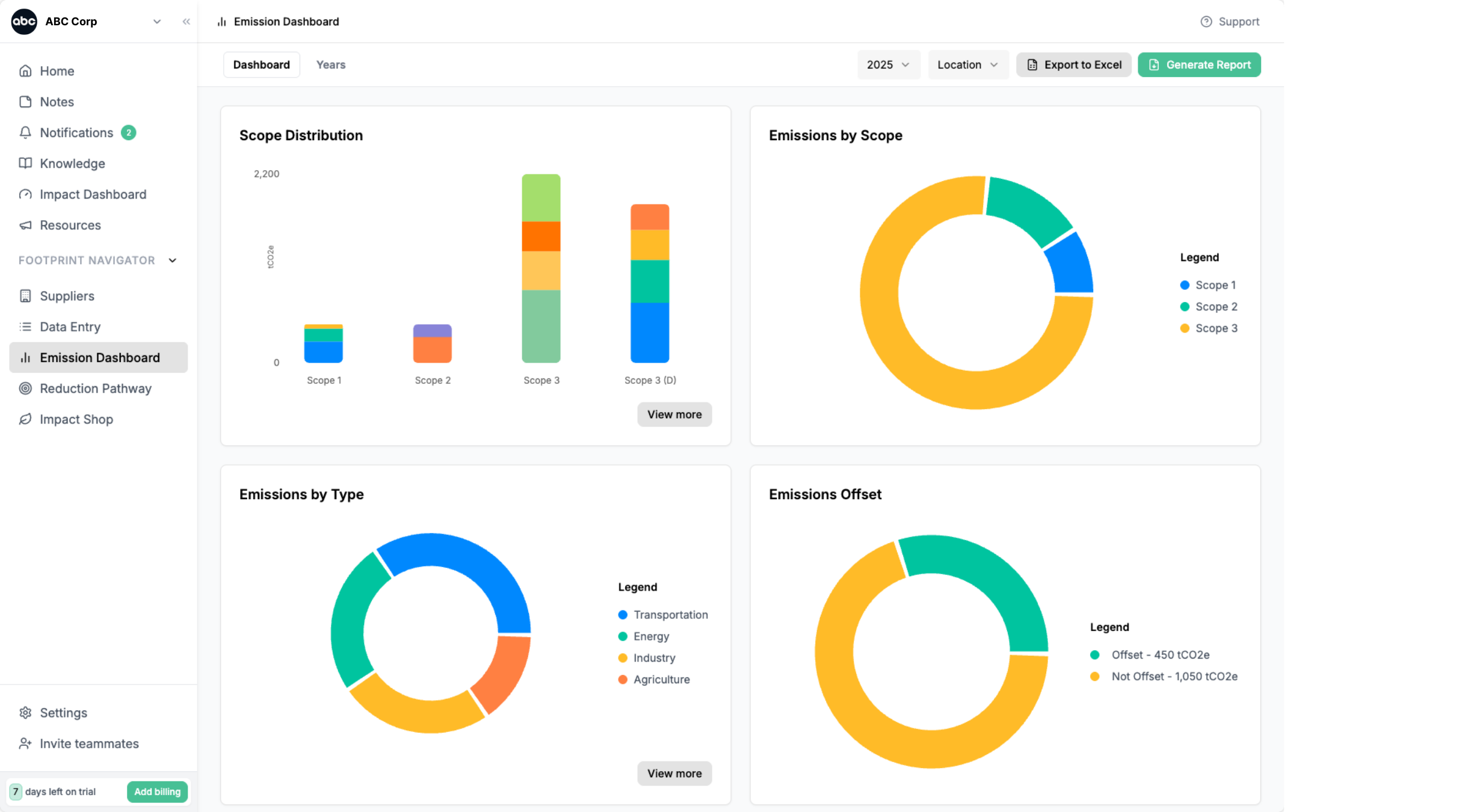Viewport: 1480px width, 812px height.
Task: Click the Scope 1 bar in chart
Action: click(x=323, y=343)
